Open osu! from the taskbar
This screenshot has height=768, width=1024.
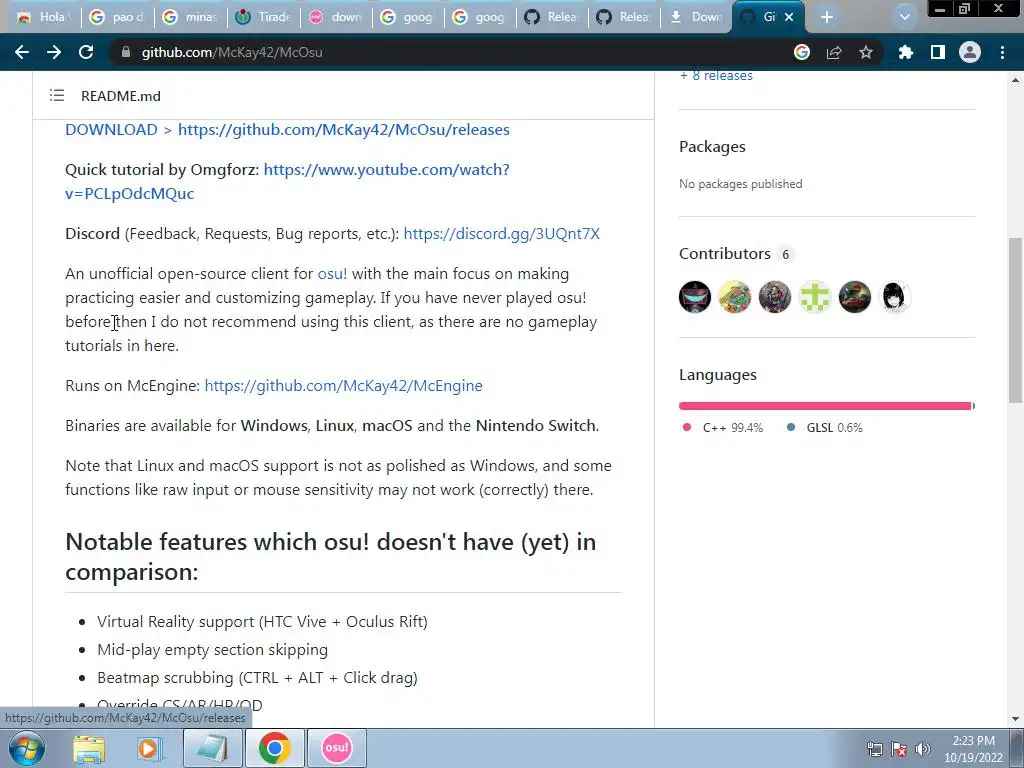336,748
